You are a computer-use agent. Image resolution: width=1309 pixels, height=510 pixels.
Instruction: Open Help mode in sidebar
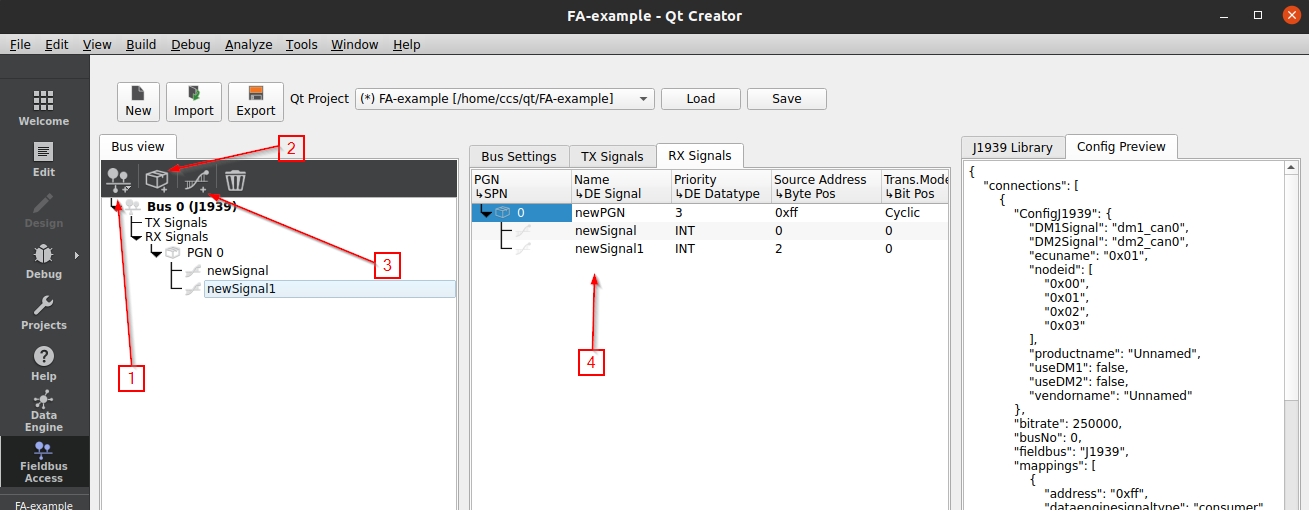[x=44, y=363]
